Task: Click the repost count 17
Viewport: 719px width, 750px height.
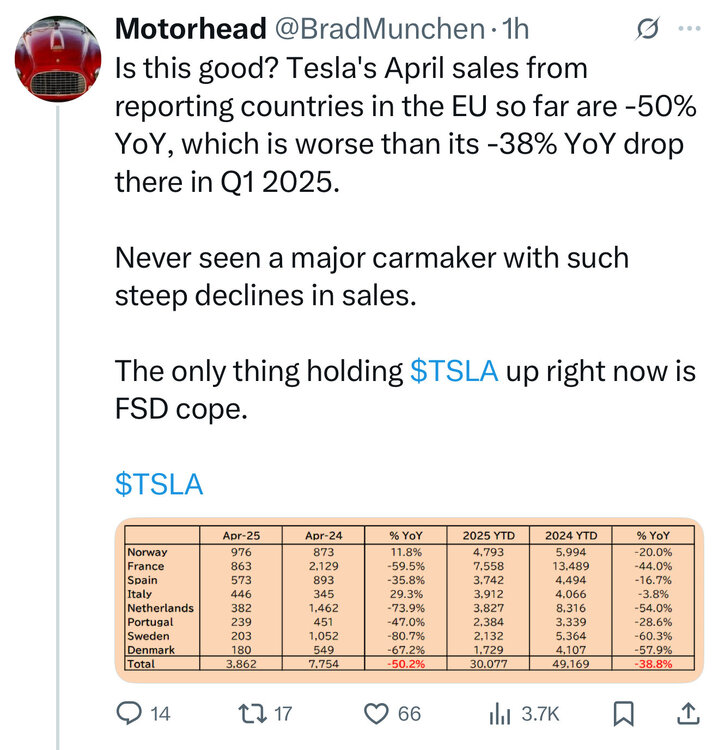Action: click(x=281, y=713)
